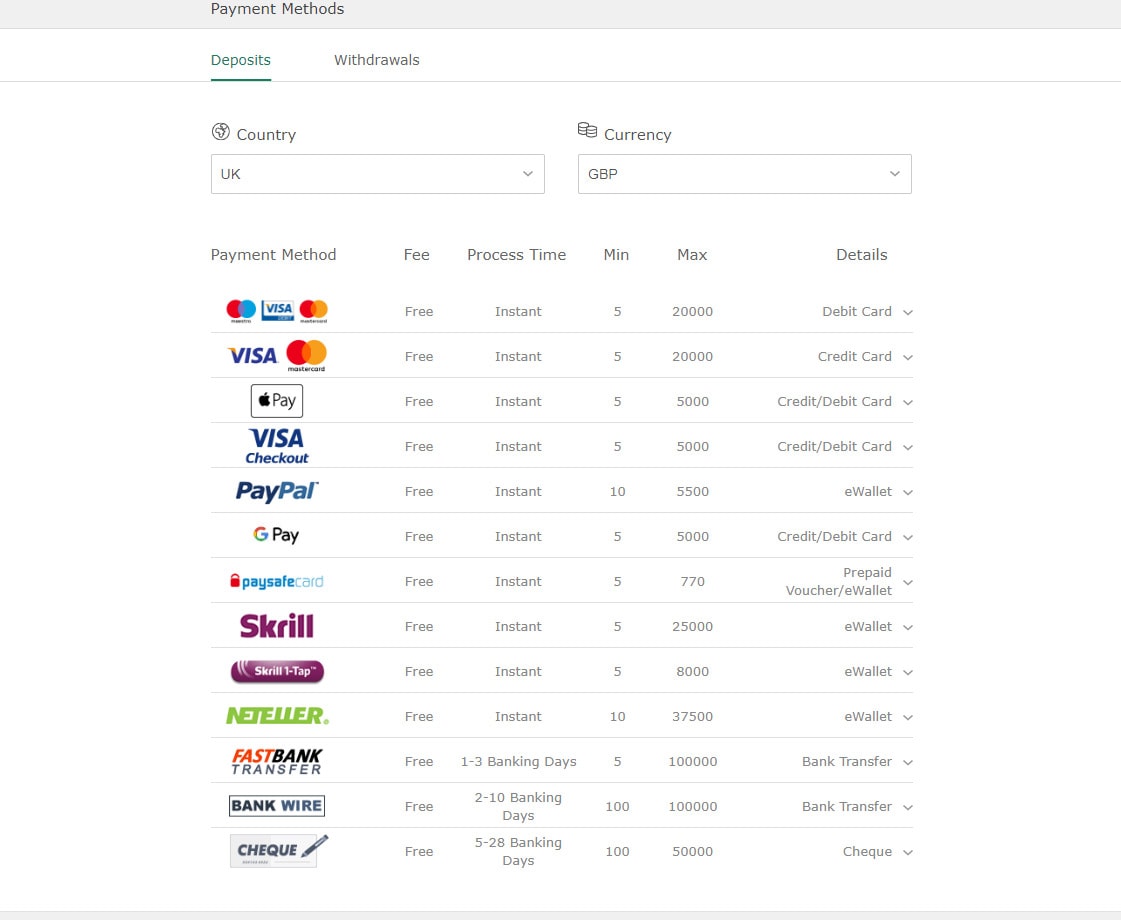The width and height of the screenshot is (1121, 920).
Task: Open the Currency dropdown showing GBP
Action: [x=744, y=174]
